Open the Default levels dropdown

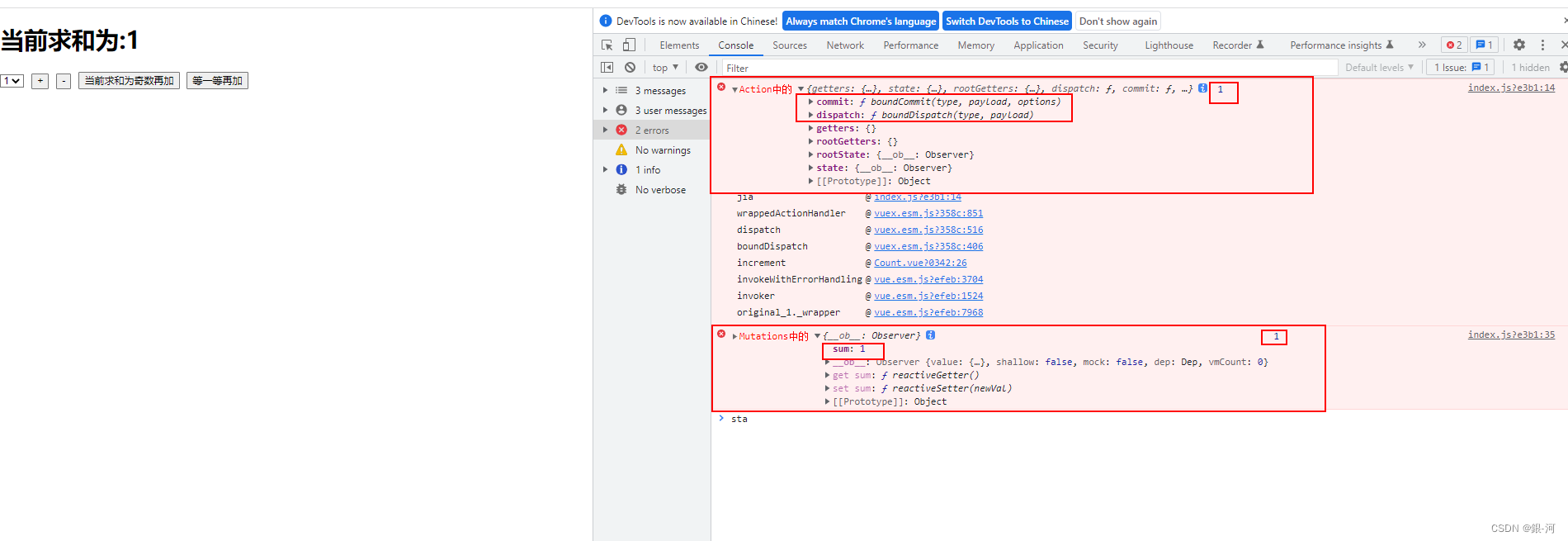click(x=1380, y=68)
